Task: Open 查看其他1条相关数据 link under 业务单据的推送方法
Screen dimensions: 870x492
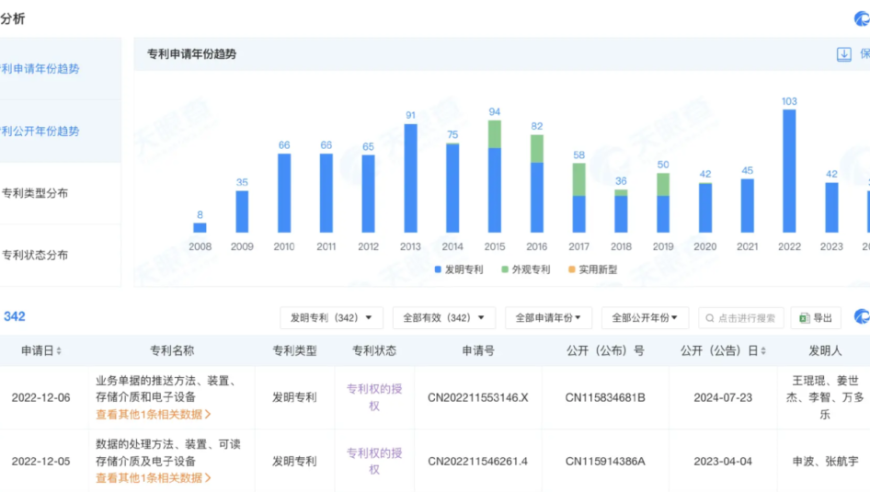Action: point(153,414)
